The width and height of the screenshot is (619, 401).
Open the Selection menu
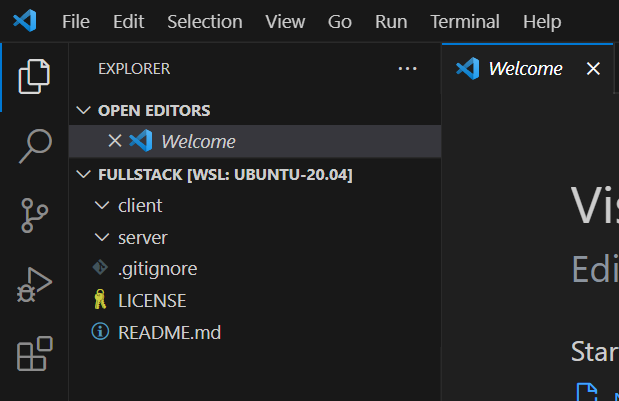tap(205, 21)
